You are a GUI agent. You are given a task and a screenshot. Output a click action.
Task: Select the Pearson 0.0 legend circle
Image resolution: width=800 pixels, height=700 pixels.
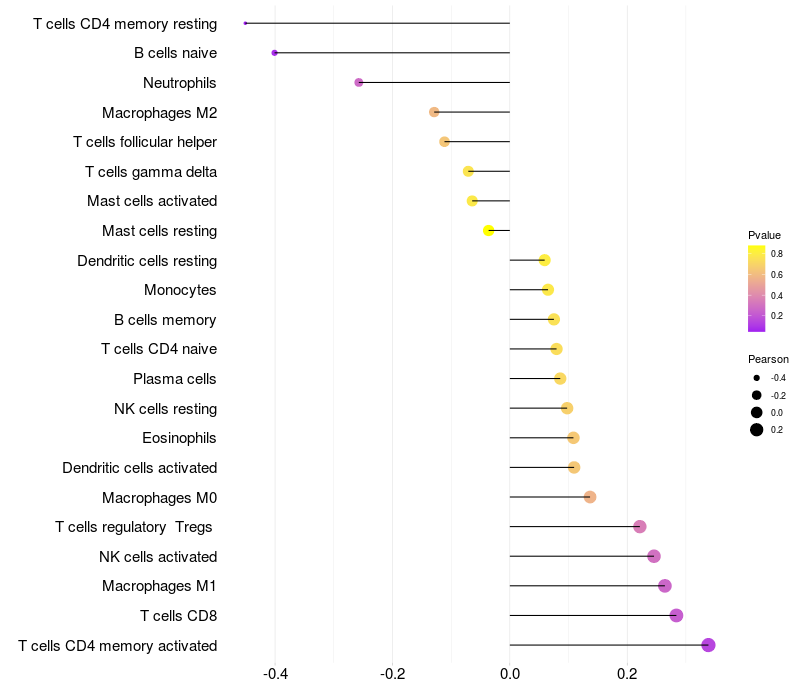pyautogui.click(x=757, y=412)
